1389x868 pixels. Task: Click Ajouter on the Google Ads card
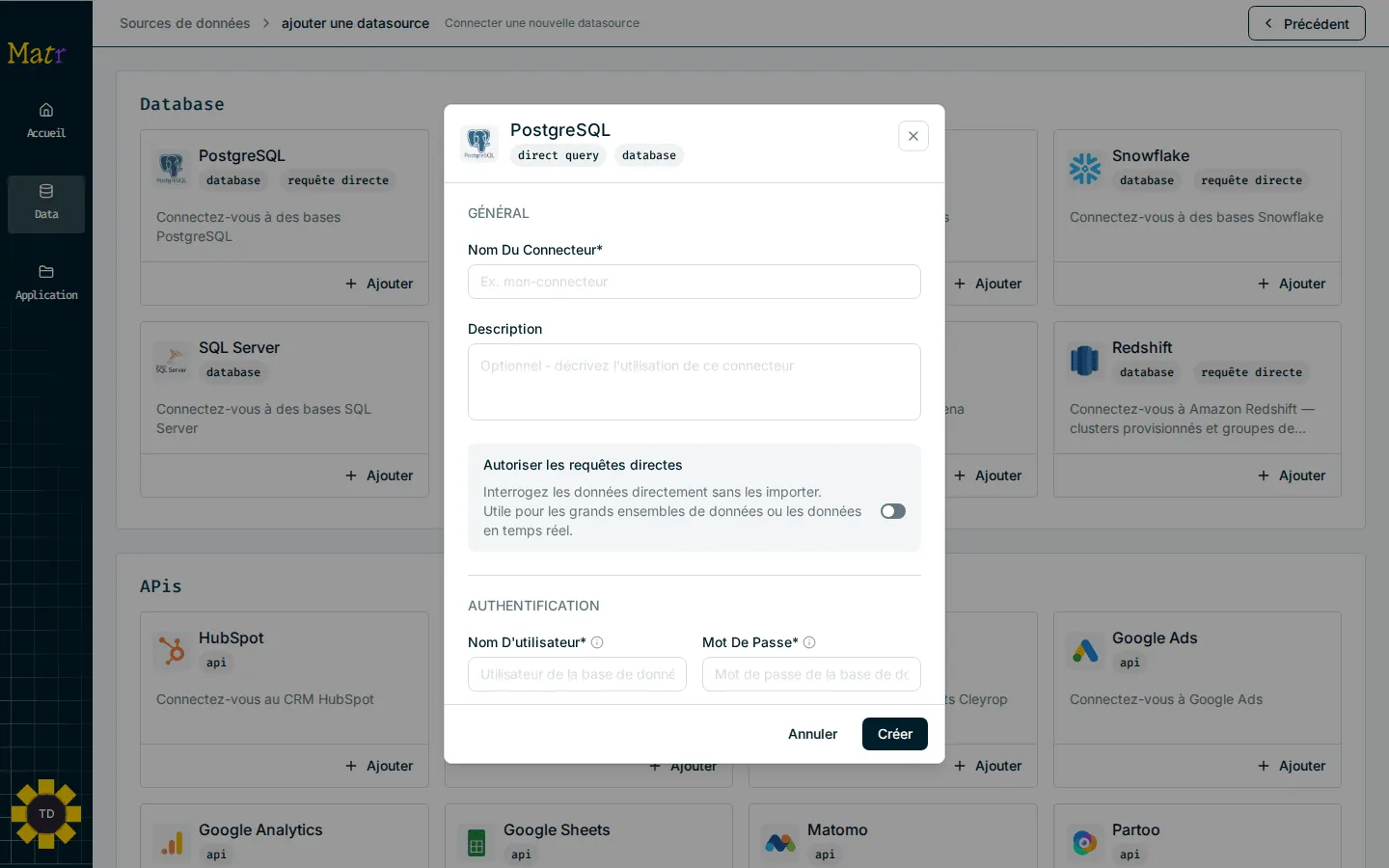[1292, 766]
